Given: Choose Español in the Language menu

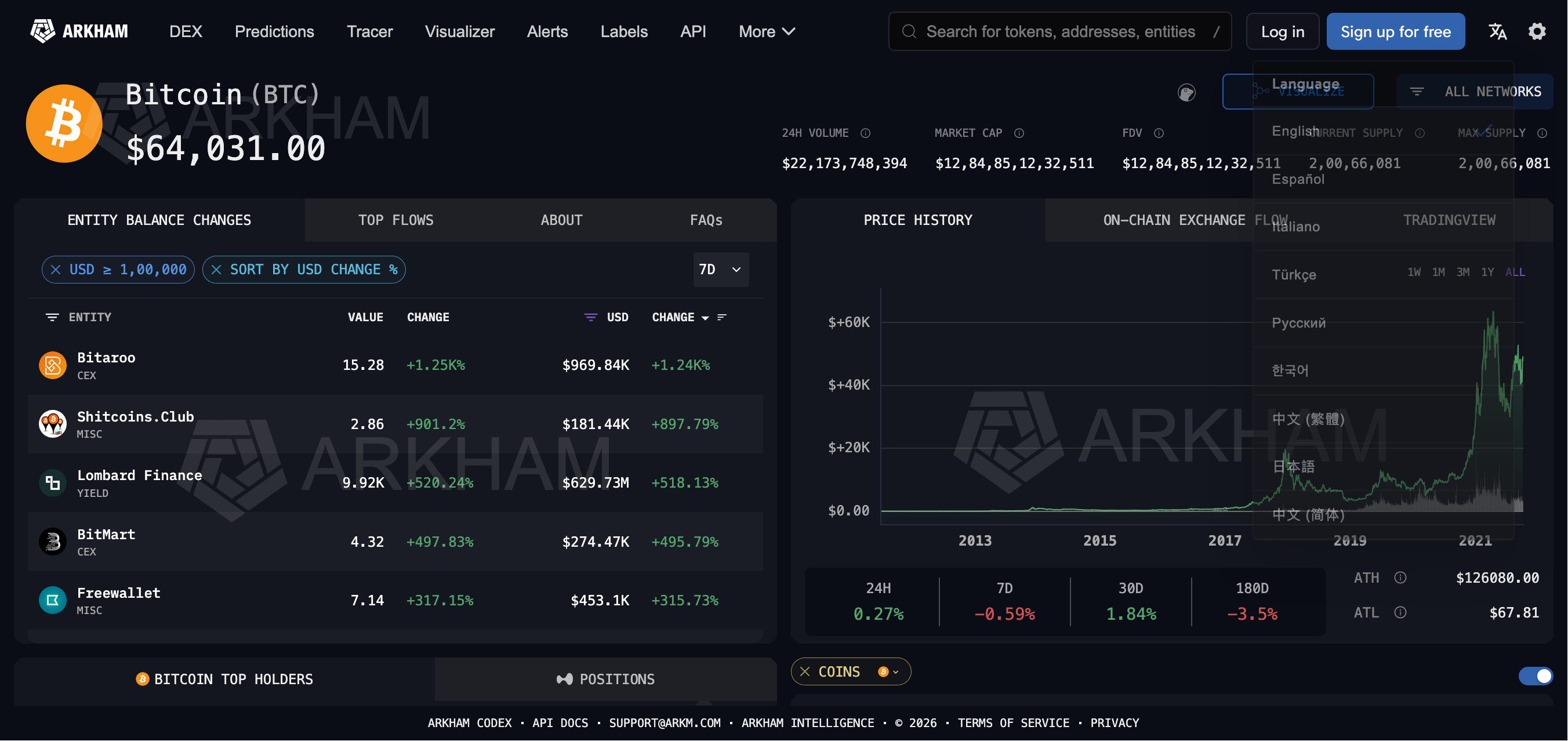Looking at the screenshot, I should 1383,180.
